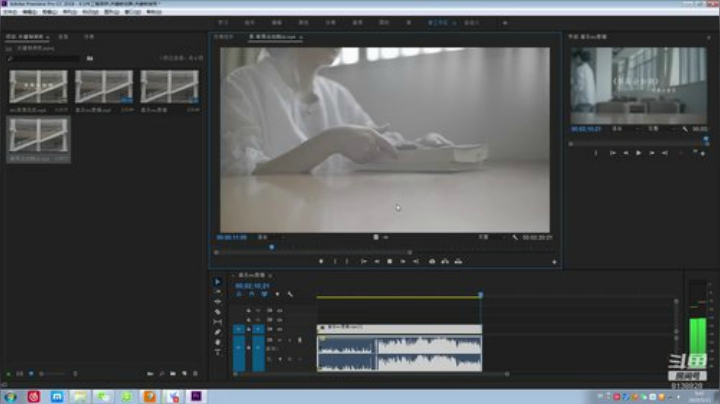Toggle Linked Selection in the timeline
Screen dimensions: 720x404
(264, 294)
